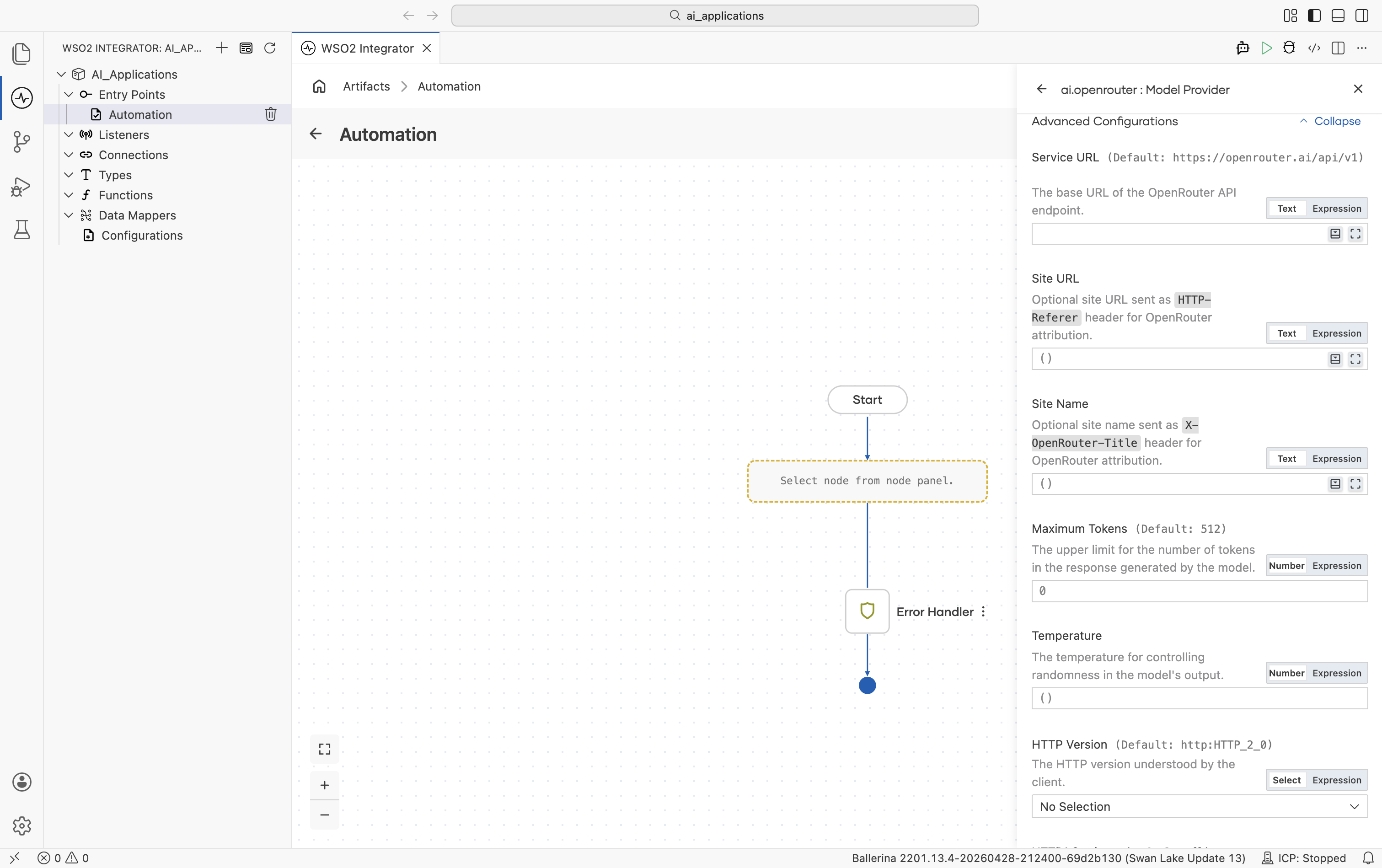Expand editor icon in Site URL field
The height and width of the screenshot is (868, 1382).
(x=1355, y=359)
